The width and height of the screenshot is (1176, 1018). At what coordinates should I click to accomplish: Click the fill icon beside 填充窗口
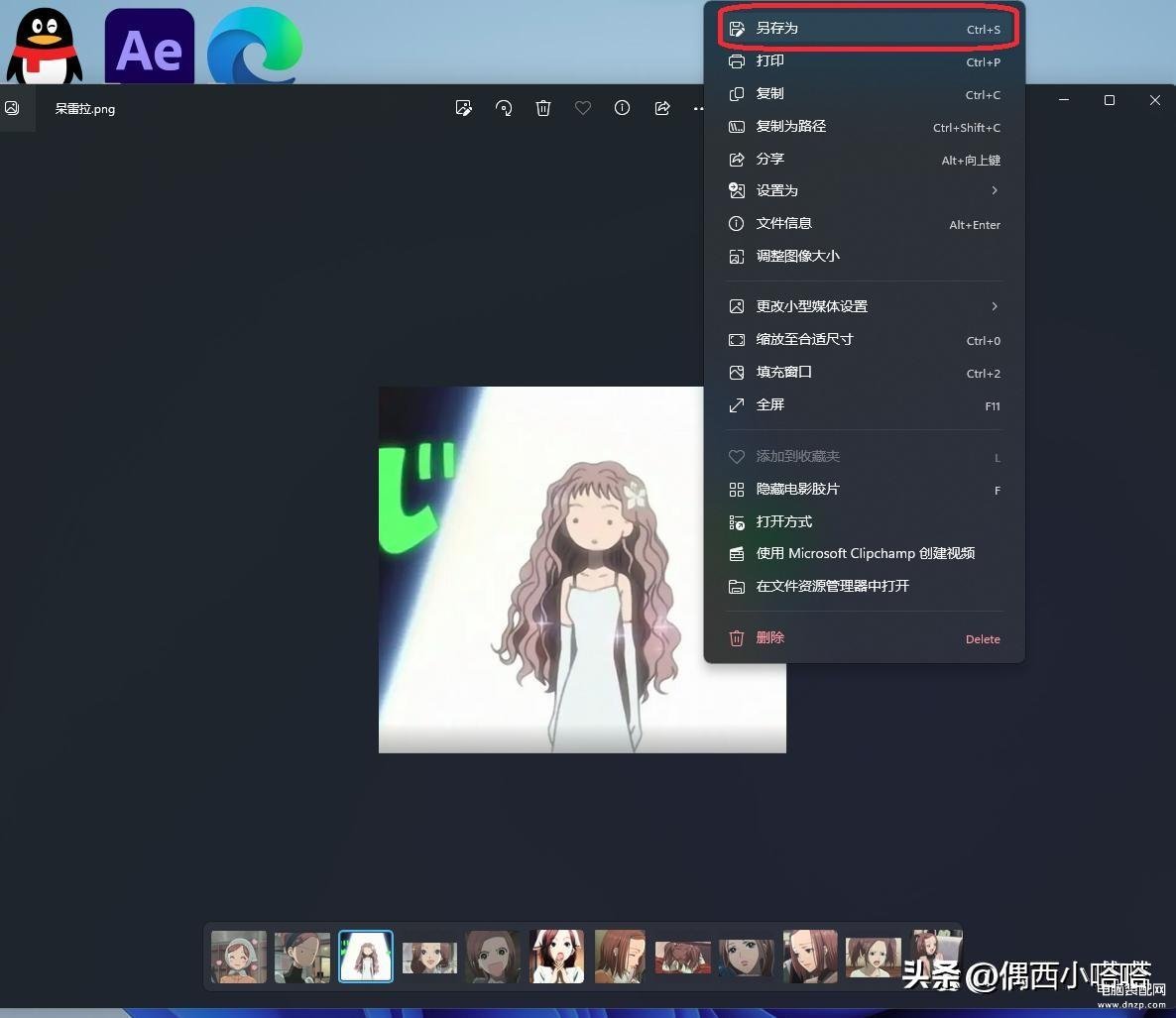pyautogui.click(x=737, y=373)
